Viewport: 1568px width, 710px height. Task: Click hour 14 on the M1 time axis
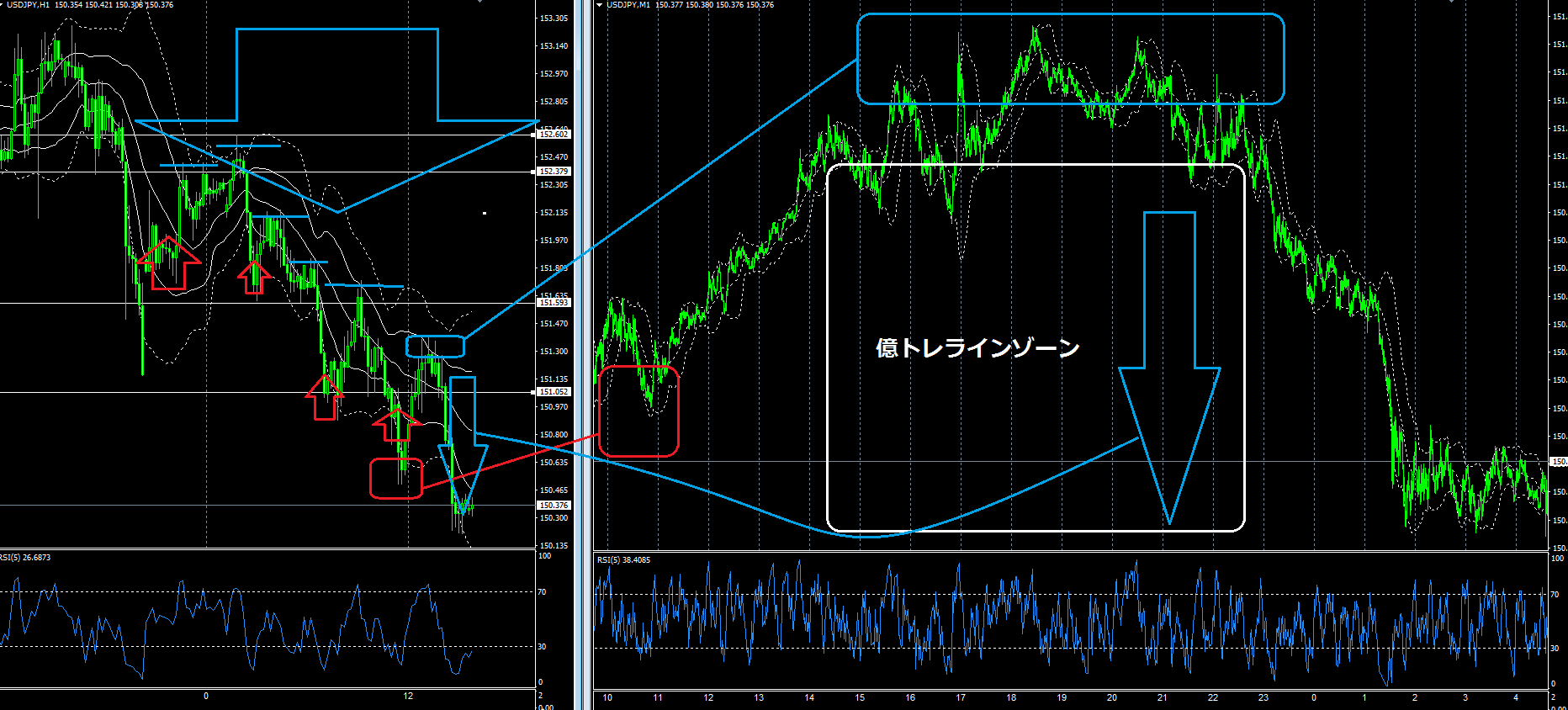[x=809, y=698]
